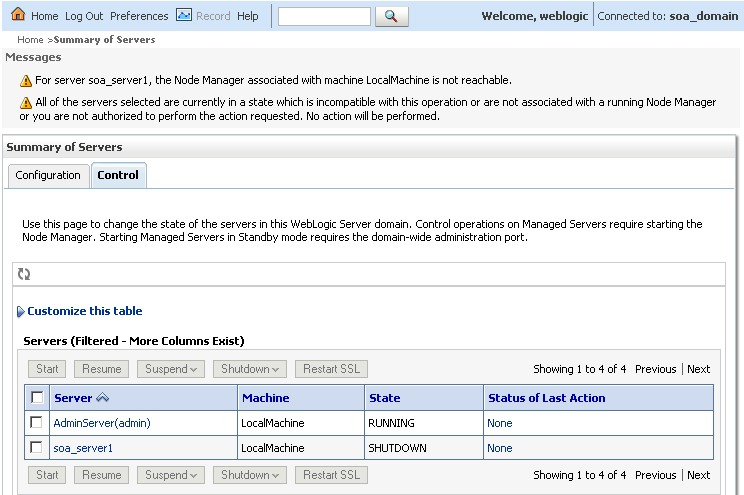
Task: Toggle the select-all checkbox in the table header
Action: point(37,397)
